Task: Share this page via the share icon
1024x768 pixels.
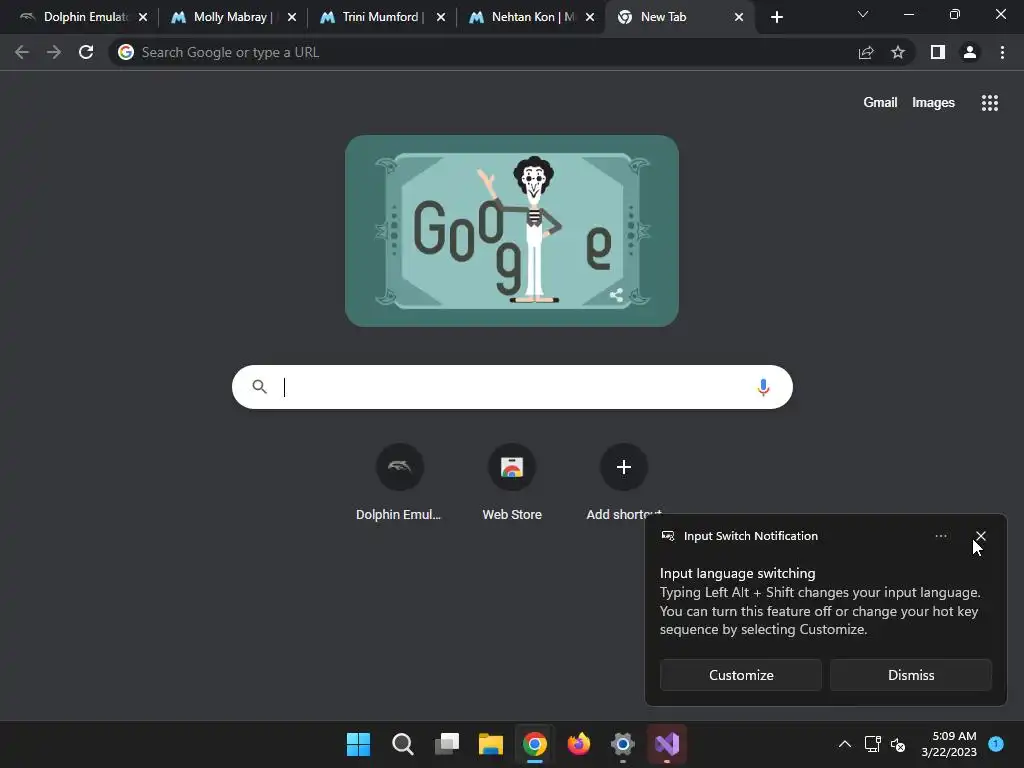Action: (866, 52)
